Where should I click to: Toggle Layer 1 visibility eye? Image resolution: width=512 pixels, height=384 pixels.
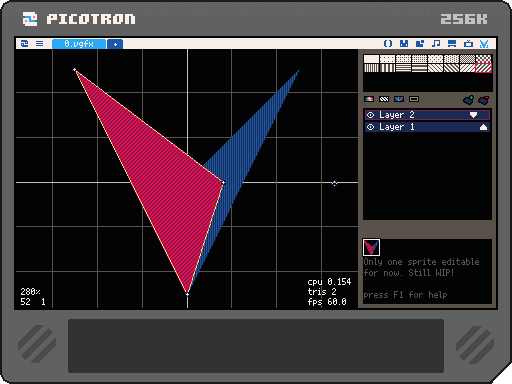click(370, 127)
